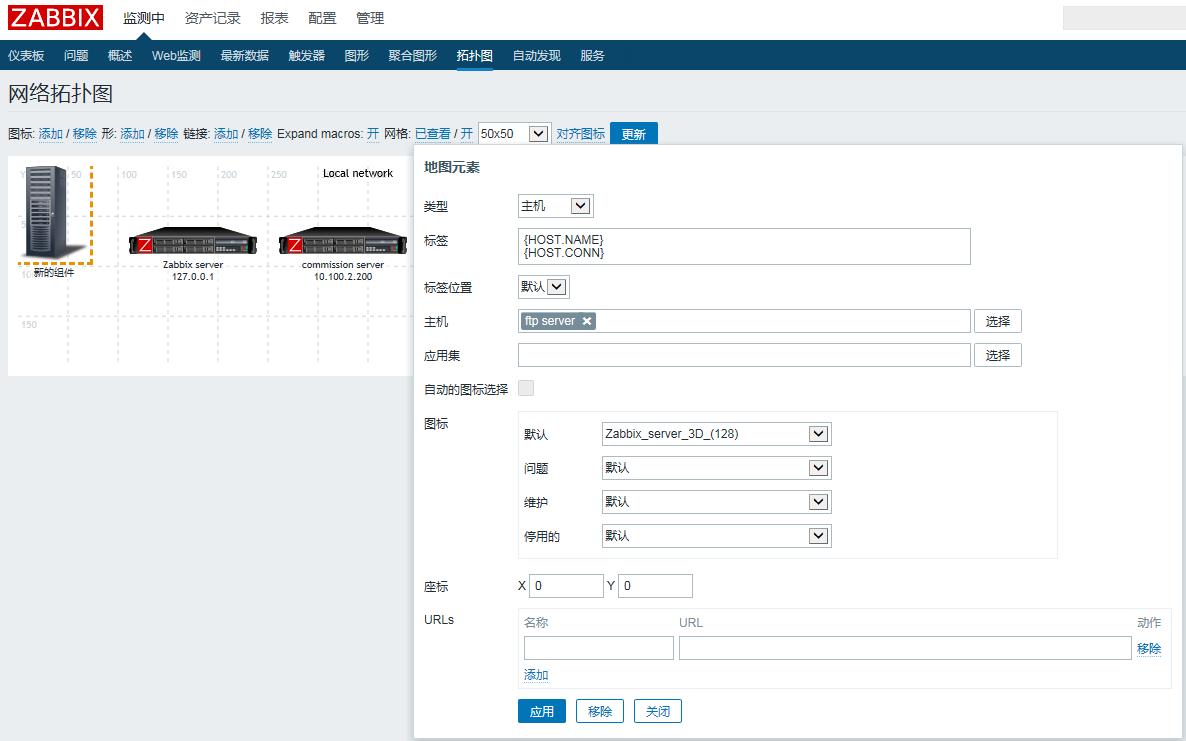Go to the 问题 submenu tab
This screenshot has width=1186, height=741.
tap(76, 56)
